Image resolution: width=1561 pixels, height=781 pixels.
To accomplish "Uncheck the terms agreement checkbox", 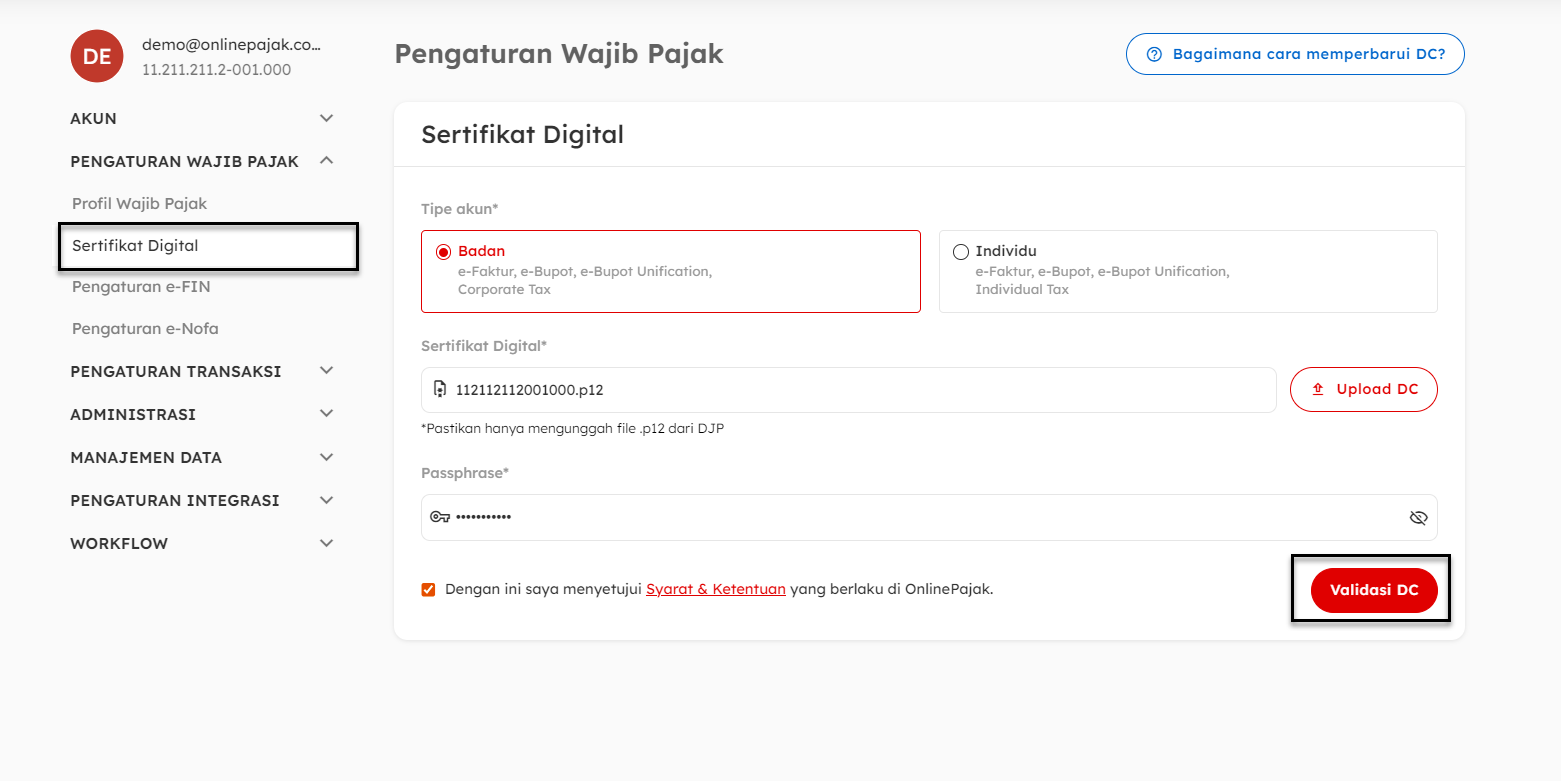I will click(x=429, y=590).
